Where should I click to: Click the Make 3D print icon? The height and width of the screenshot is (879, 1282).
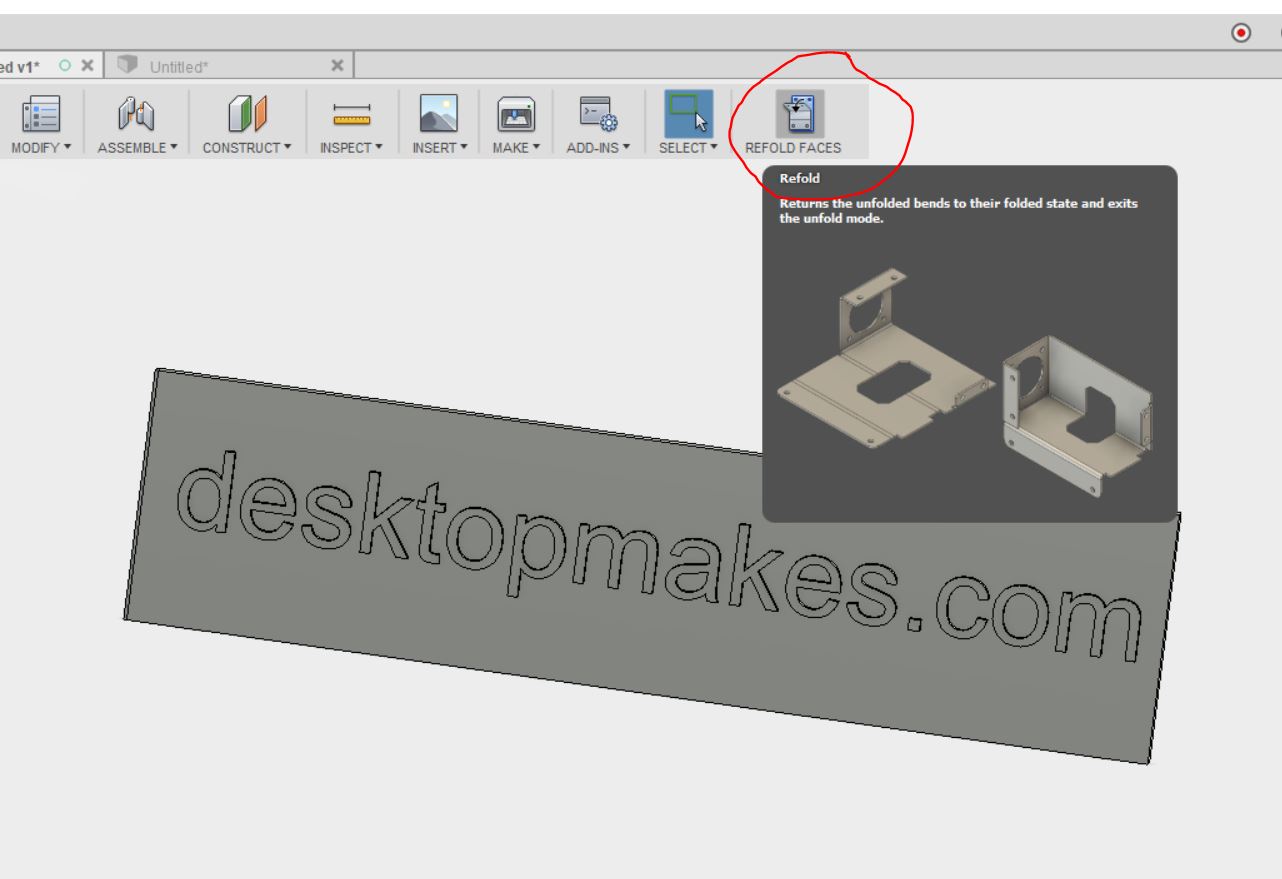coord(517,115)
